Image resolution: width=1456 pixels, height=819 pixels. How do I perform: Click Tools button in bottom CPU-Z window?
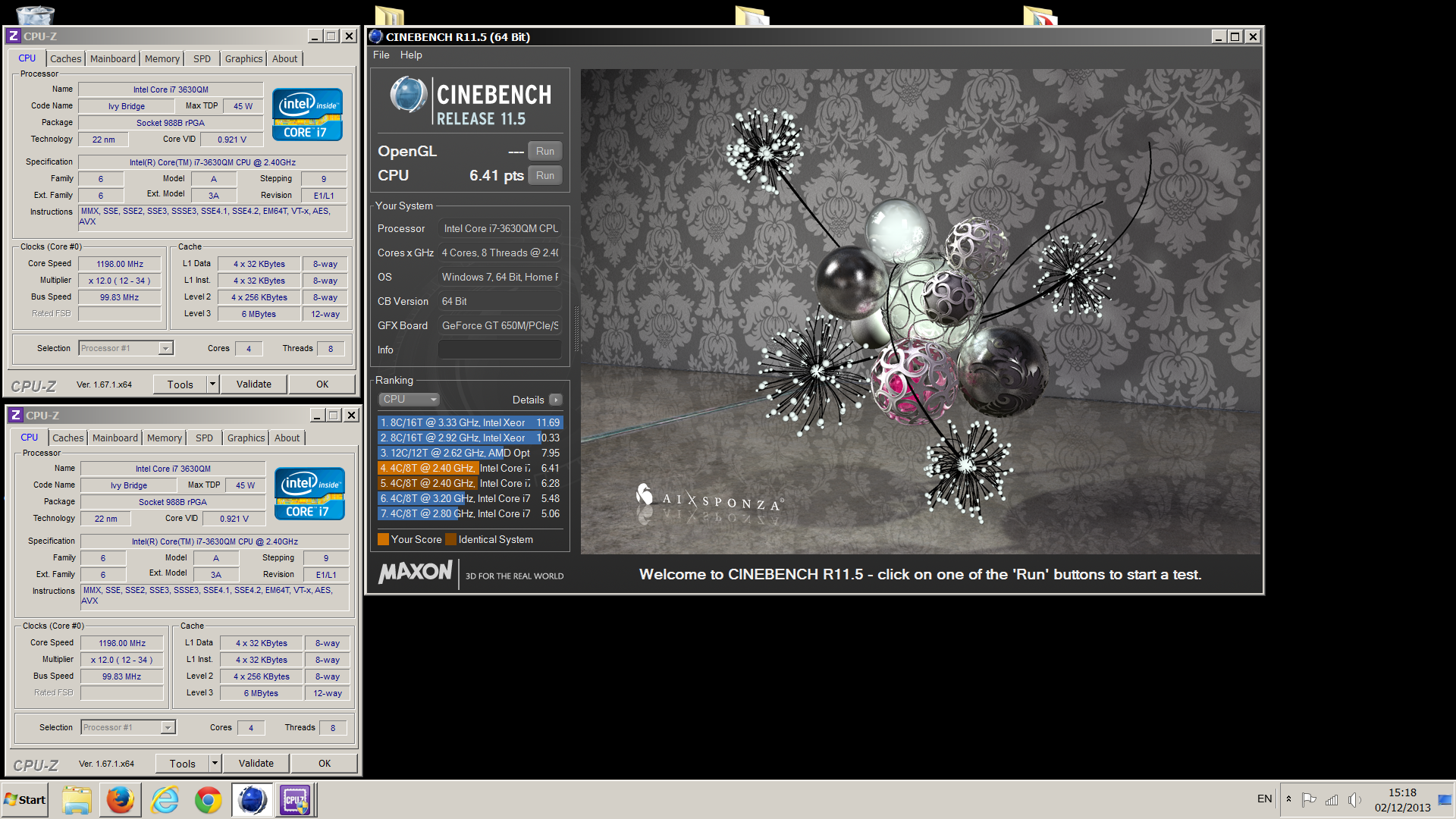click(x=182, y=764)
